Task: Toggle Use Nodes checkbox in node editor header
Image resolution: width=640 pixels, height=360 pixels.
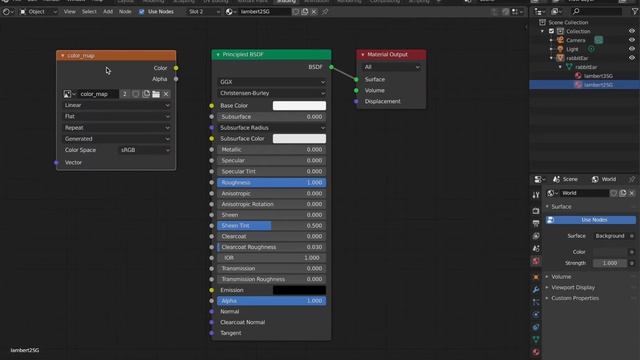Action: pyautogui.click(x=141, y=12)
